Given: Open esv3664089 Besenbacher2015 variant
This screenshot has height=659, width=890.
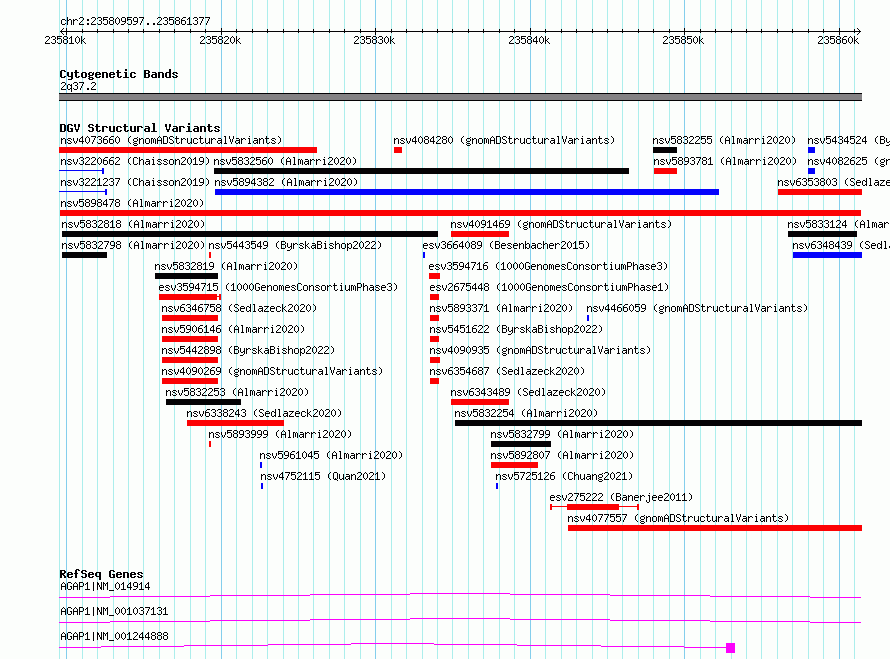Looking at the screenshot, I should pyautogui.click(x=506, y=245).
